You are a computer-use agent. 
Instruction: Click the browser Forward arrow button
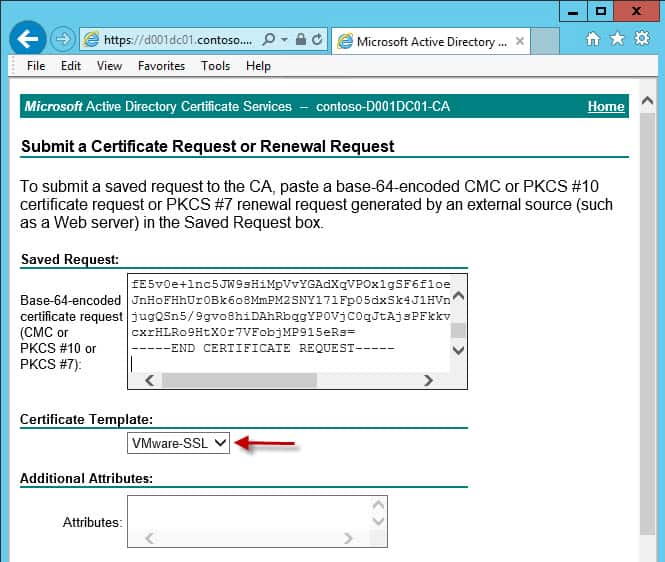(x=62, y=40)
